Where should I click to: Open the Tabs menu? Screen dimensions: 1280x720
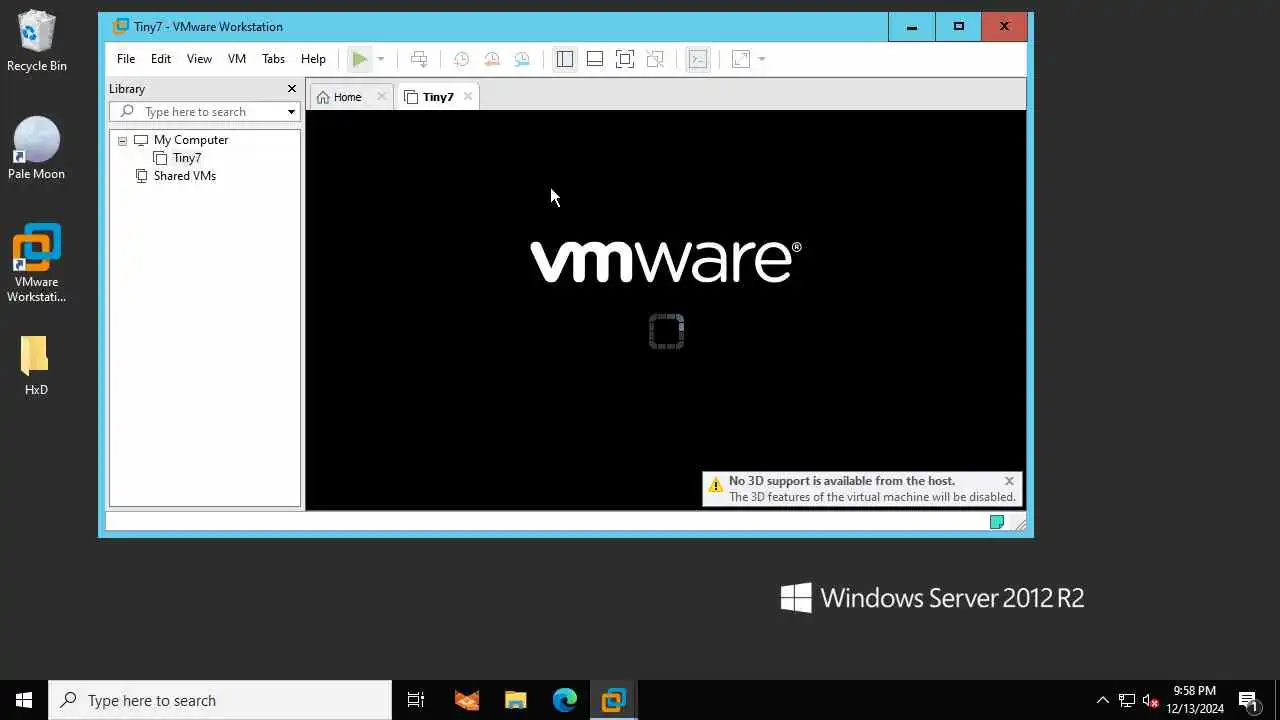coord(273,59)
